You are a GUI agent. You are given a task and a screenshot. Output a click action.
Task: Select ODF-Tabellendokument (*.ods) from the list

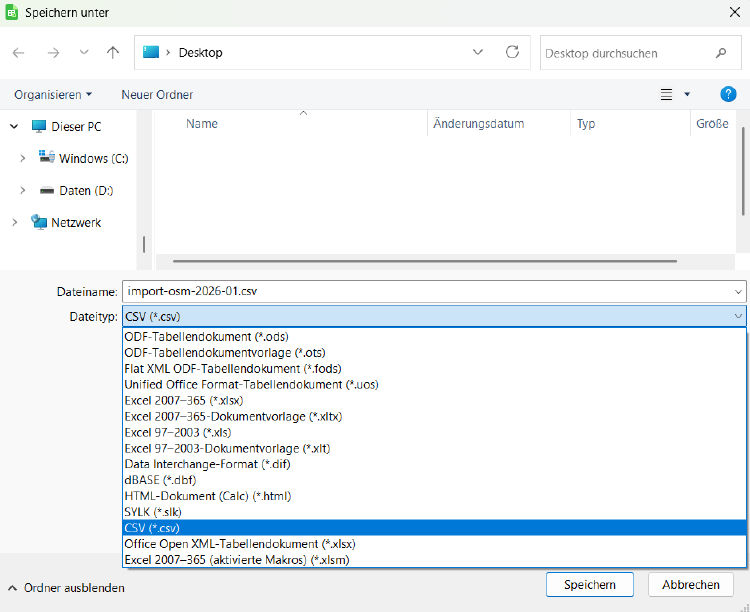coord(206,337)
